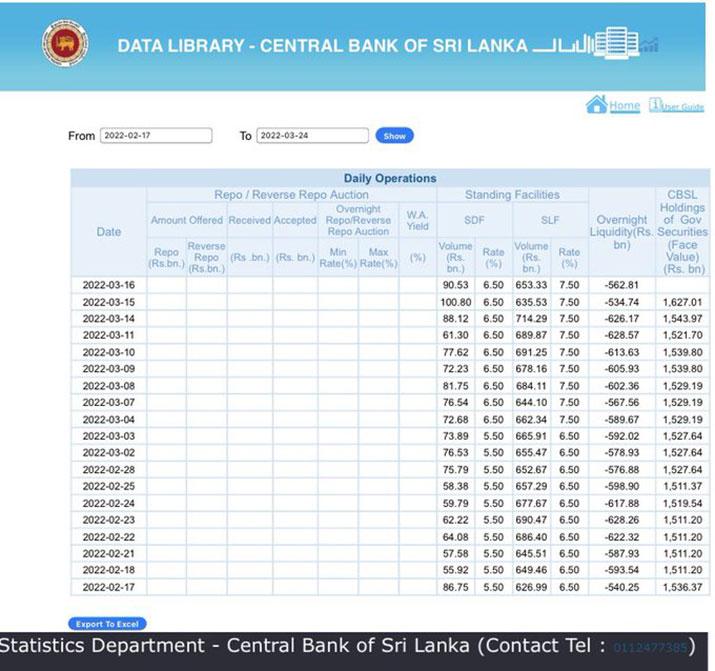Select the date cell 2022-03-08
The image size is (715, 671).
point(109,386)
